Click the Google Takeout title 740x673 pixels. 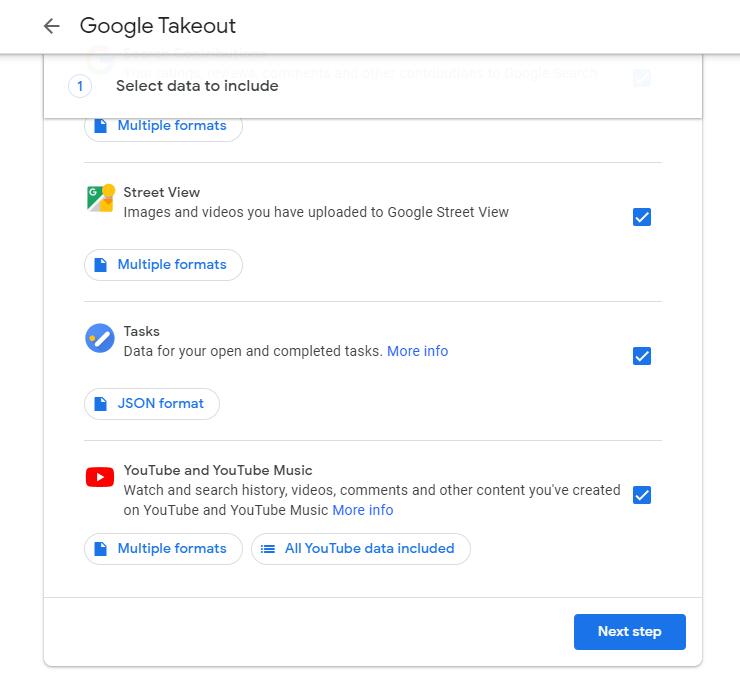point(158,26)
